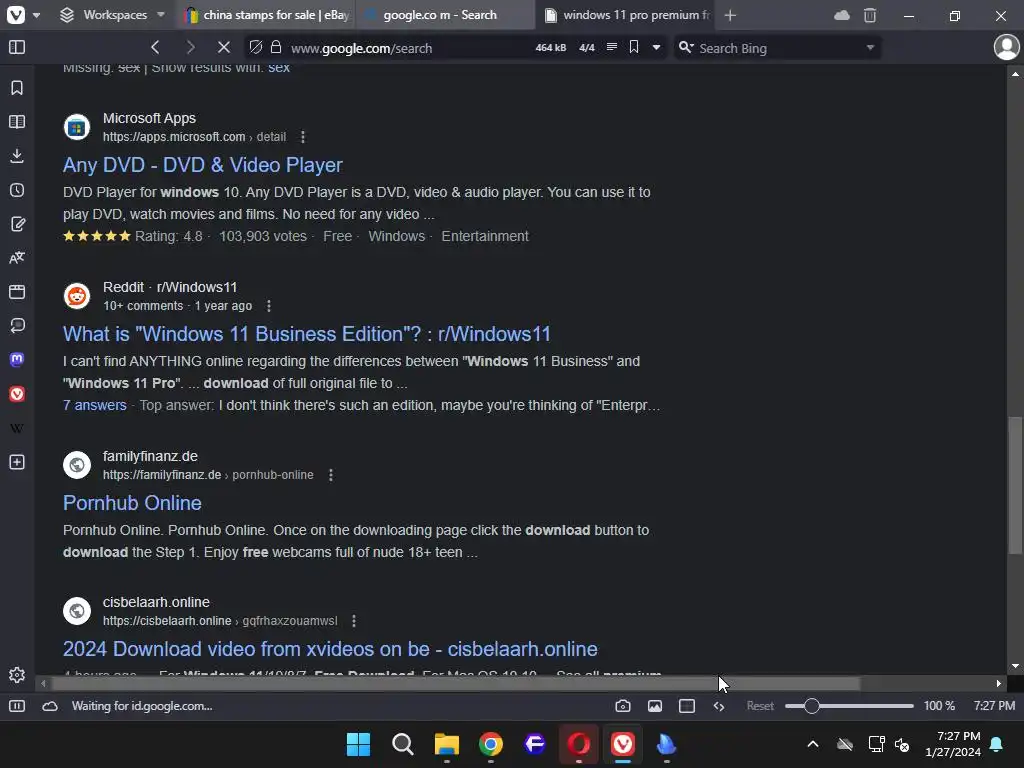This screenshot has height=768, width=1024.
Task: Expand address bar typed history dropdown
Action: point(656,48)
